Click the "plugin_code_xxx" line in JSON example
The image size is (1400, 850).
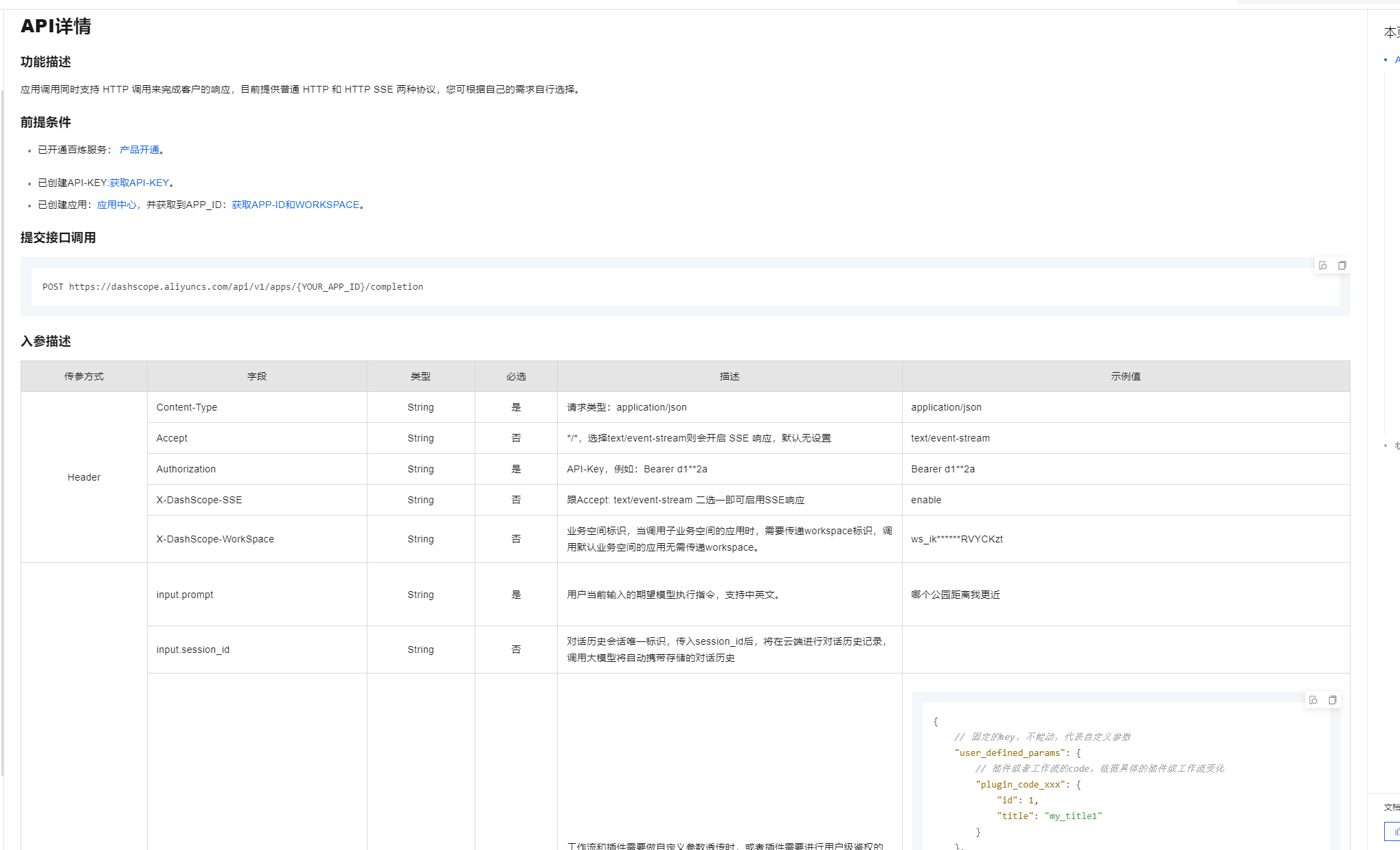coord(1028,785)
